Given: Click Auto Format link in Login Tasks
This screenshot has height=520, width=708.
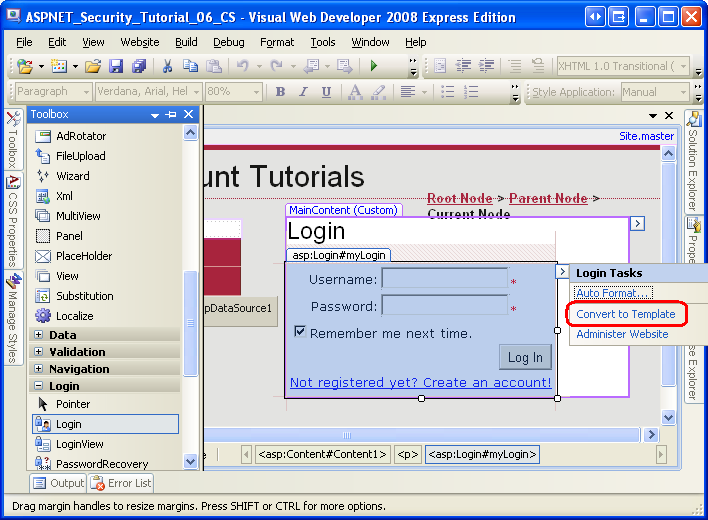Looking at the screenshot, I should coord(613,293).
